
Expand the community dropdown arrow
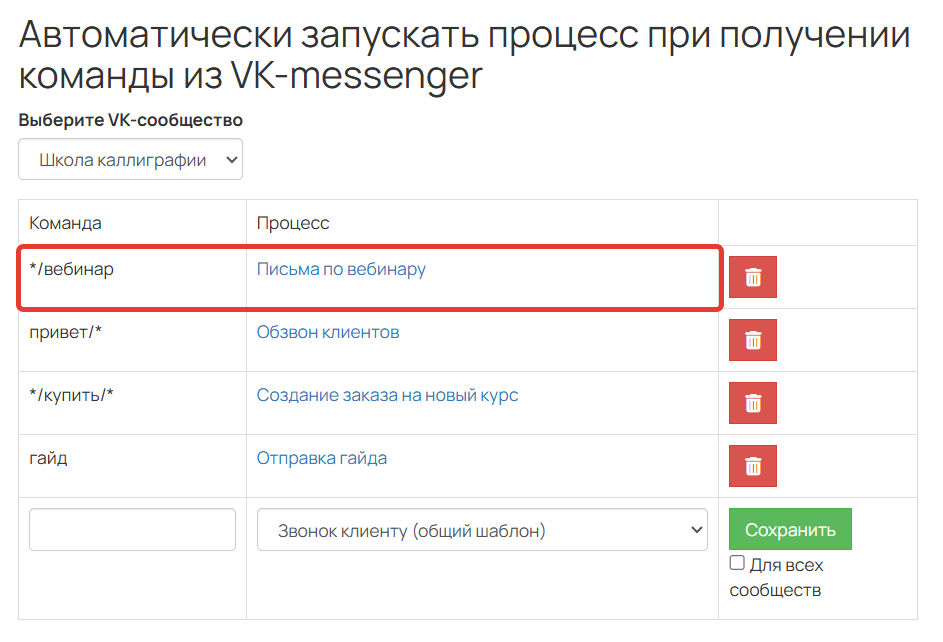229,158
